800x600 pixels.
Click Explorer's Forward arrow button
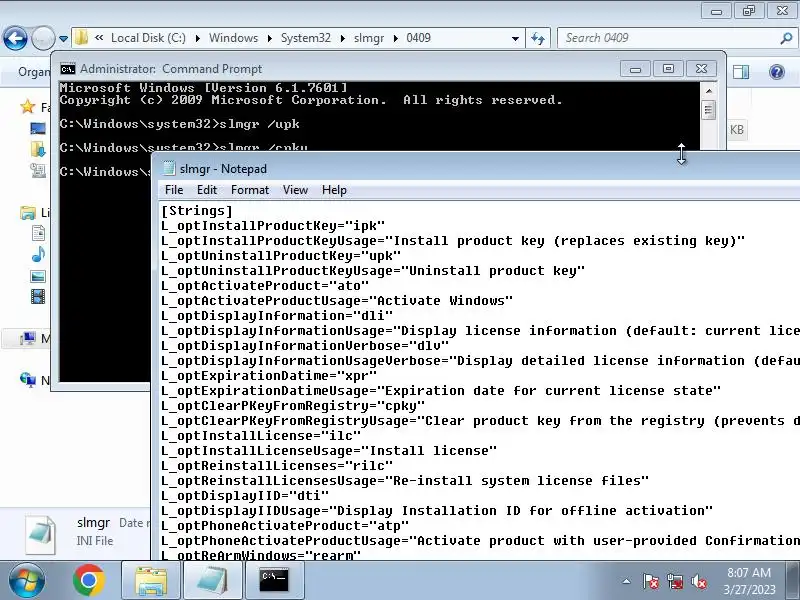point(43,38)
